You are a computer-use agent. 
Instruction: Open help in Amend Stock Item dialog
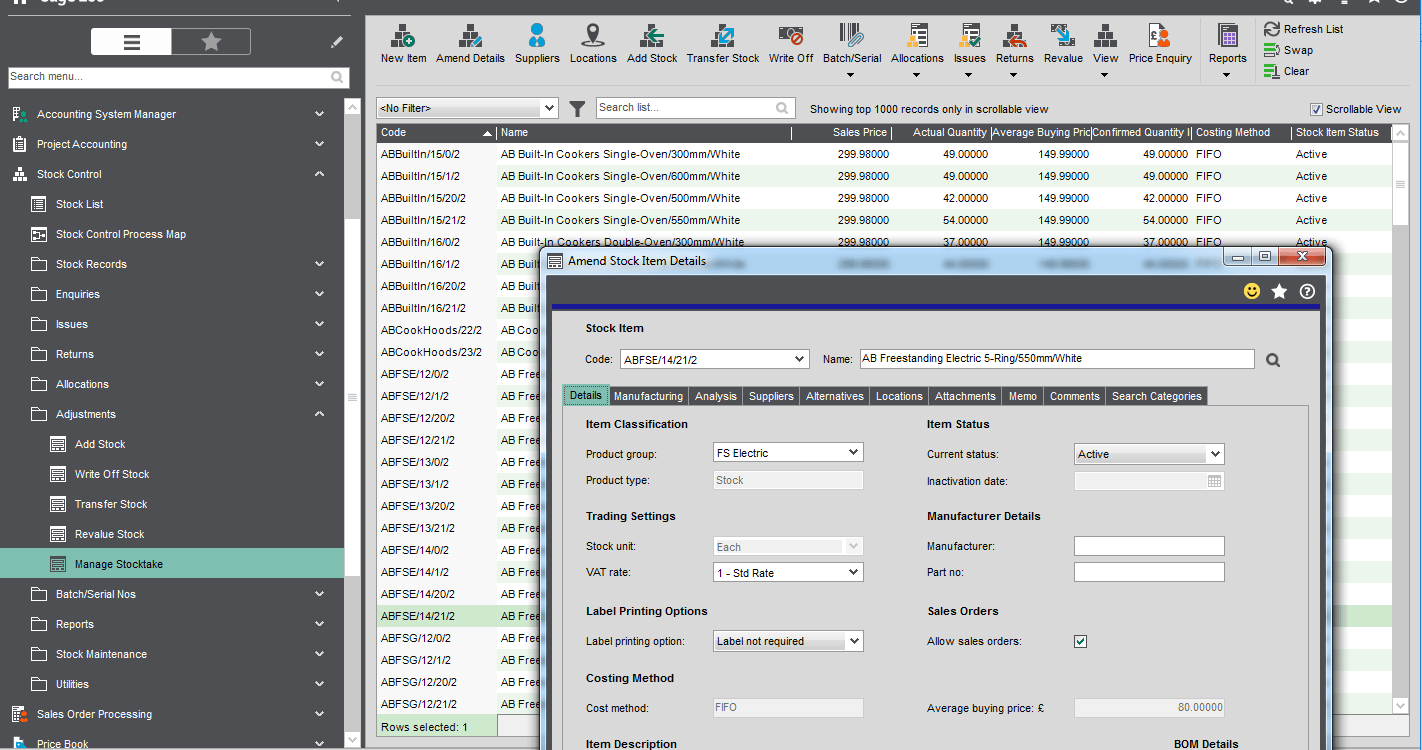(x=1307, y=291)
